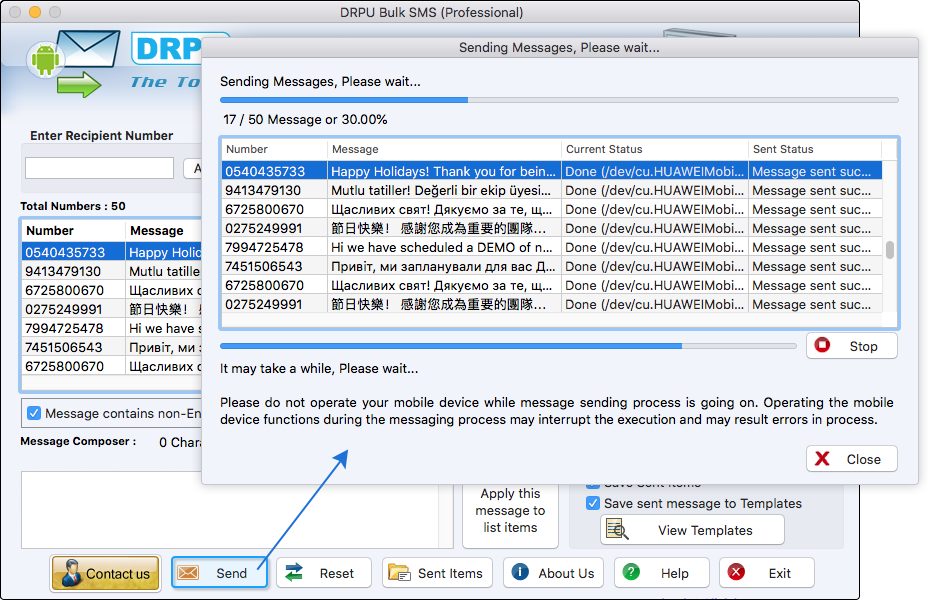The width and height of the screenshot is (940, 600).
Task: Click Message column header in main window list
Action: tap(163, 231)
